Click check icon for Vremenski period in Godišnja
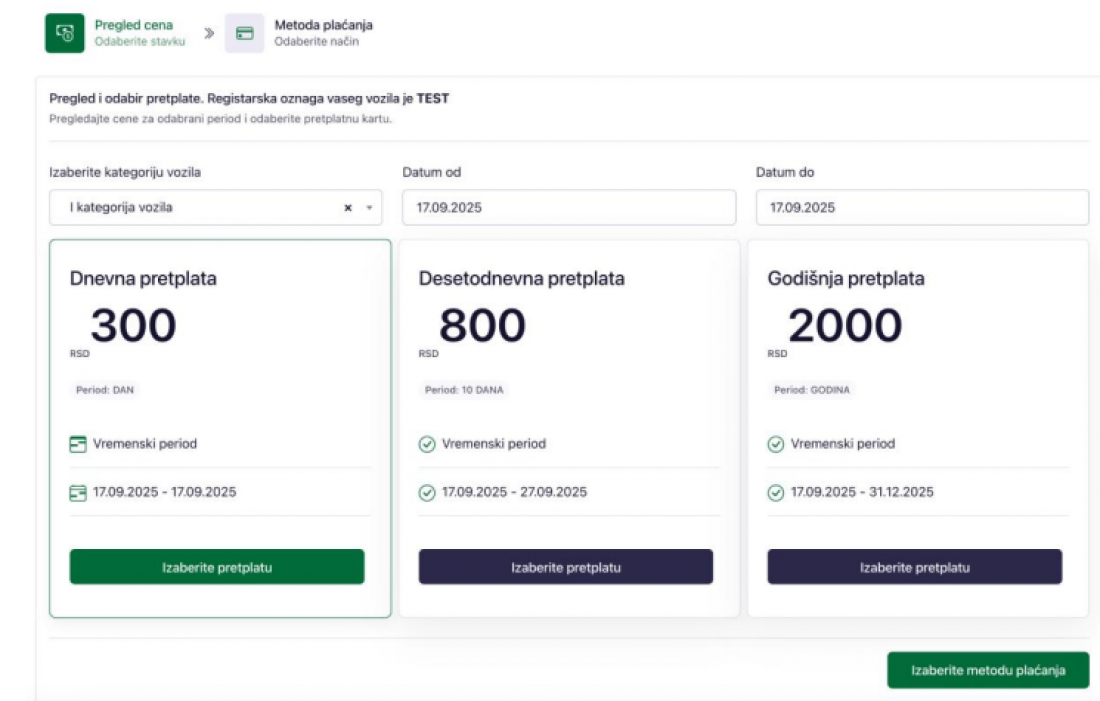The height and width of the screenshot is (701, 1100). (775, 444)
